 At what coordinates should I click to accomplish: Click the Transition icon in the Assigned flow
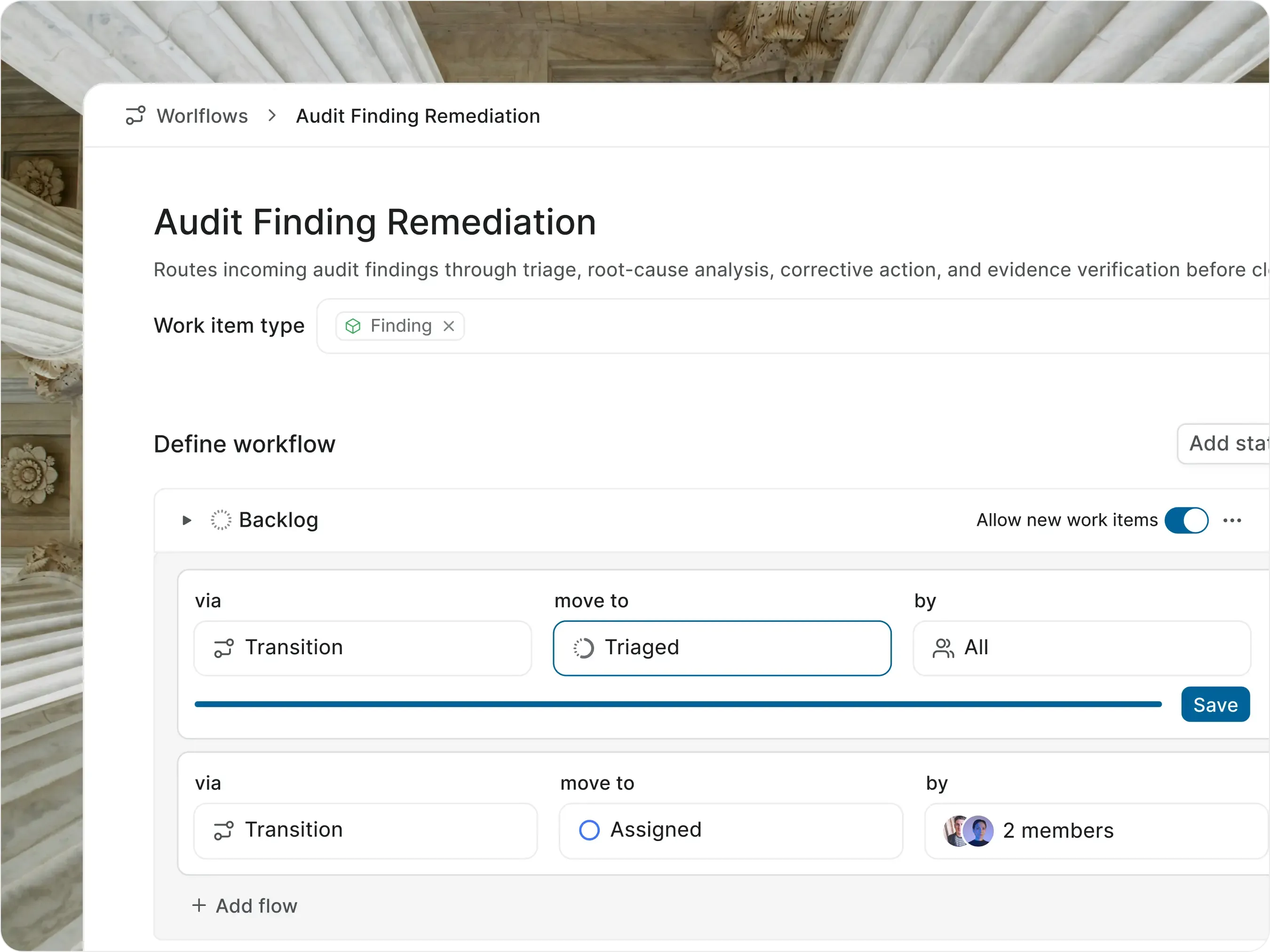coord(224,831)
